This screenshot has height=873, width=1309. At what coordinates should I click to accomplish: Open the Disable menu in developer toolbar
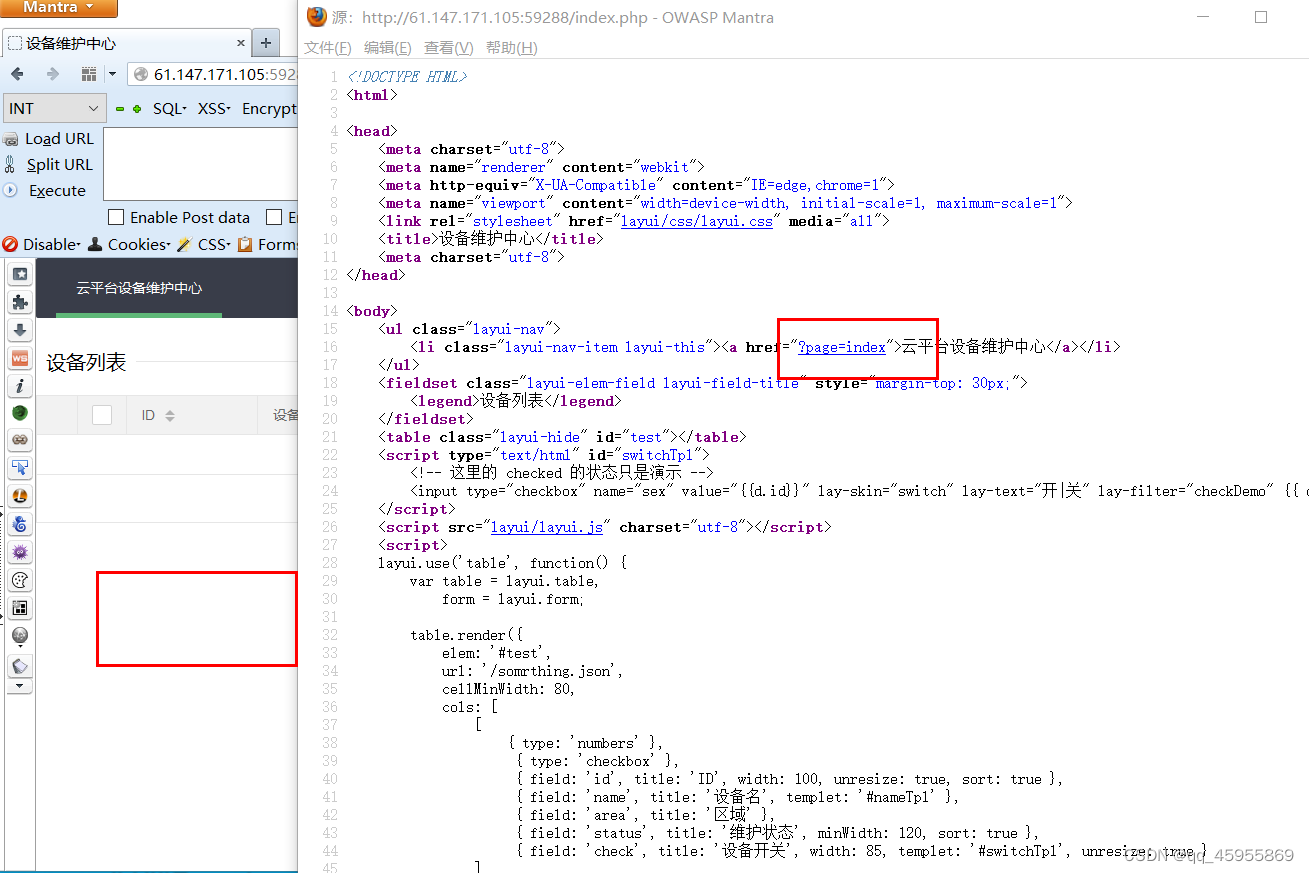coord(42,244)
